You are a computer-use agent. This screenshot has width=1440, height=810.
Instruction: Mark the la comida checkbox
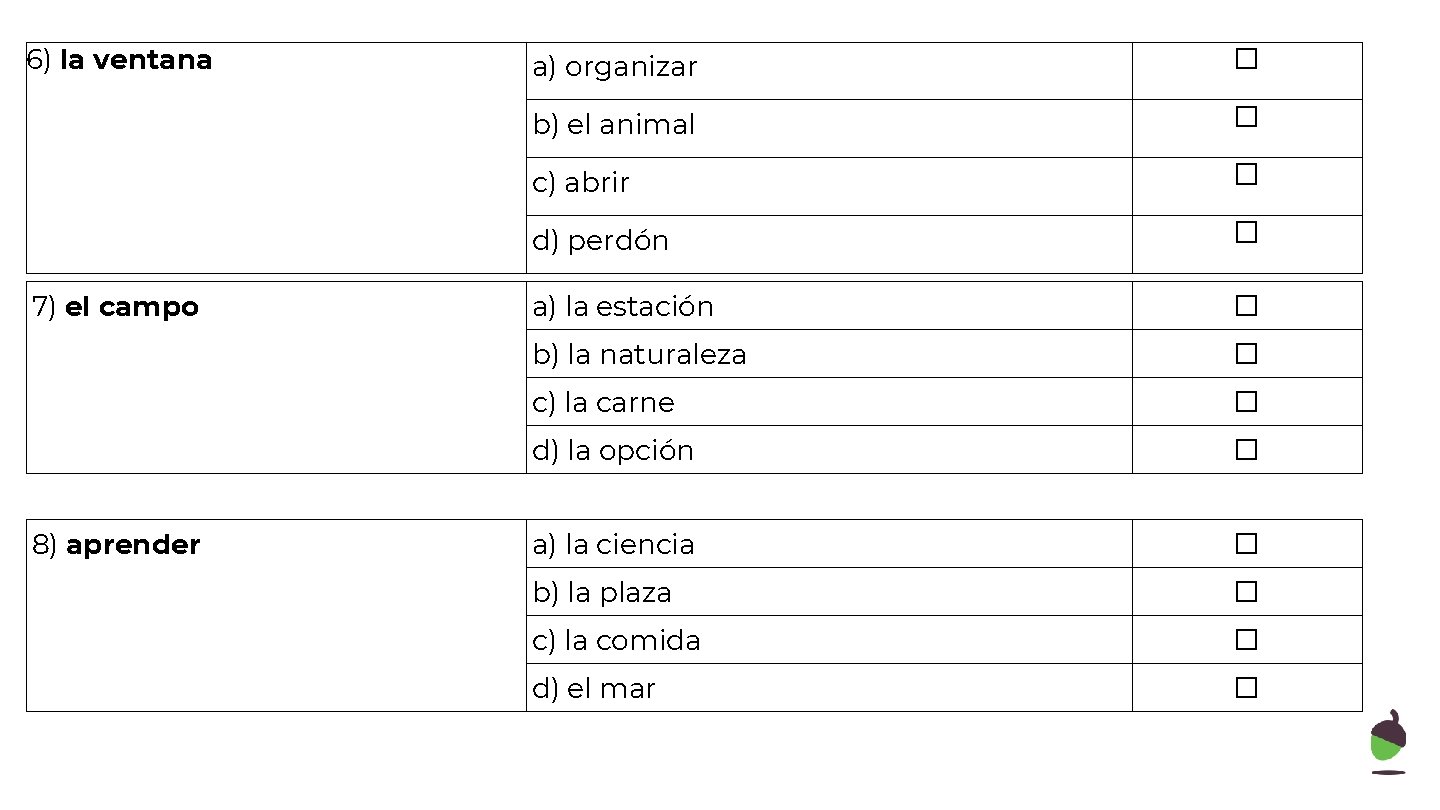pos(1246,640)
